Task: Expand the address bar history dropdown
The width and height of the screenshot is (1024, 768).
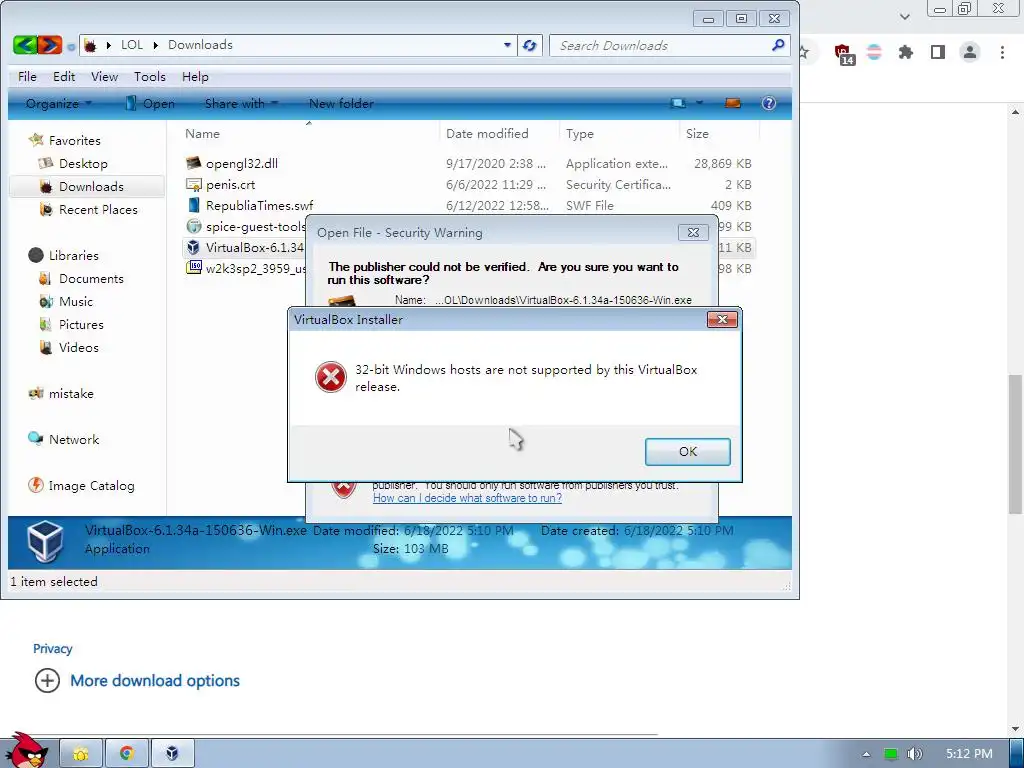Action: [507, 45]
